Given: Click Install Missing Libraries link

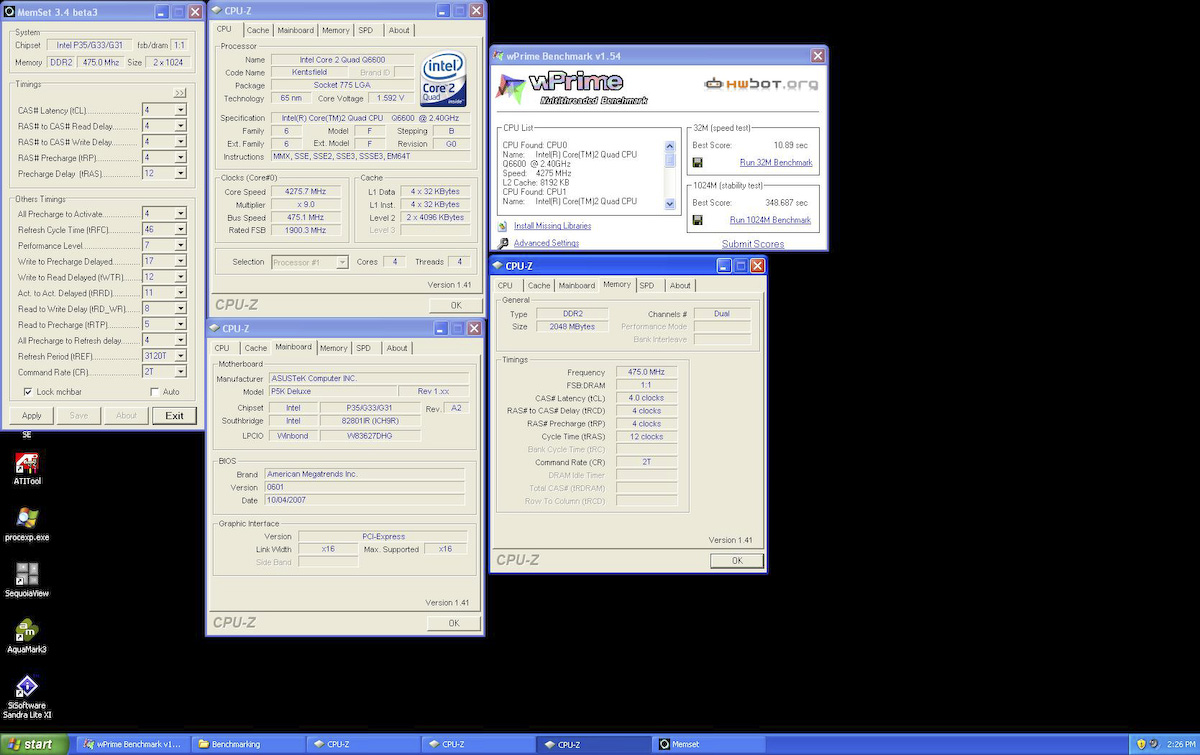Looking at the screenshot, I should pos(552,226).
